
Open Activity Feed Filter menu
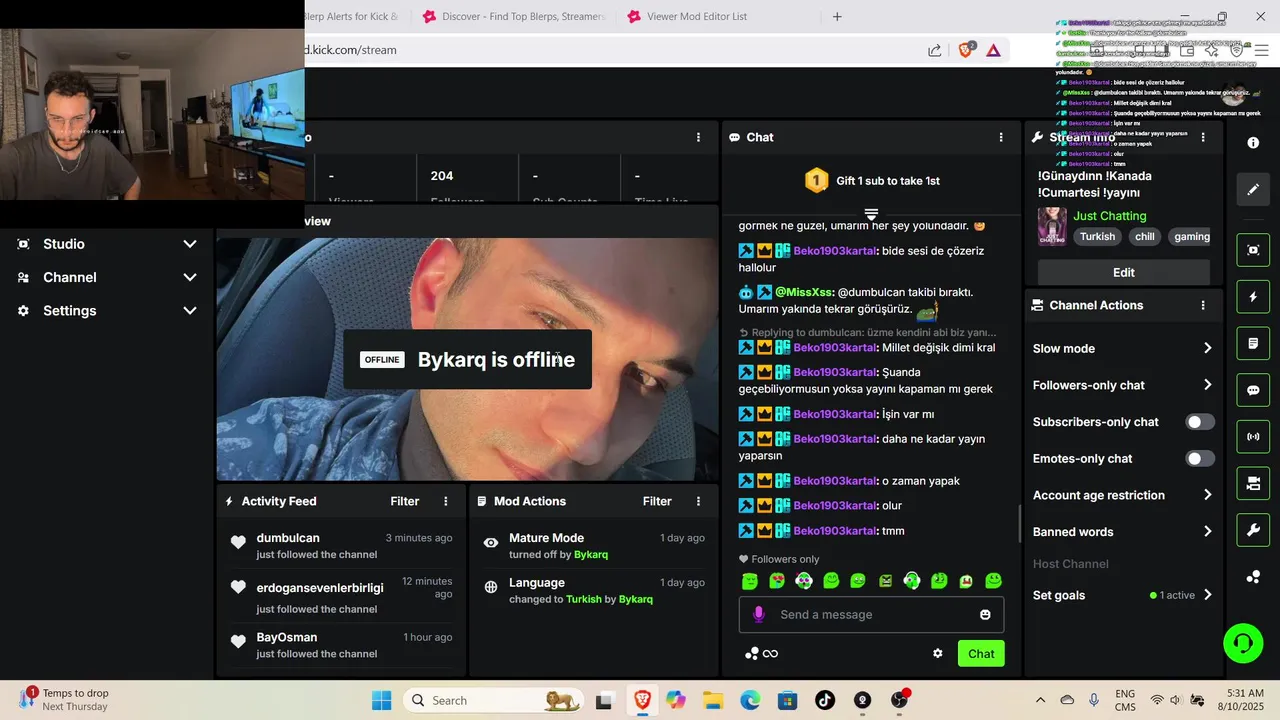pos(405,501)
